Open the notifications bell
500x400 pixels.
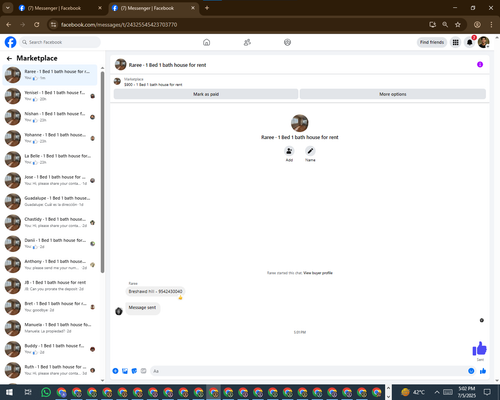470,42
